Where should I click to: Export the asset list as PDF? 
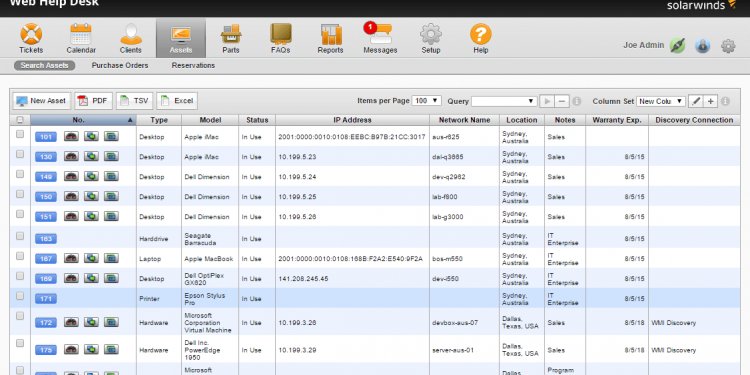point(93,101)
